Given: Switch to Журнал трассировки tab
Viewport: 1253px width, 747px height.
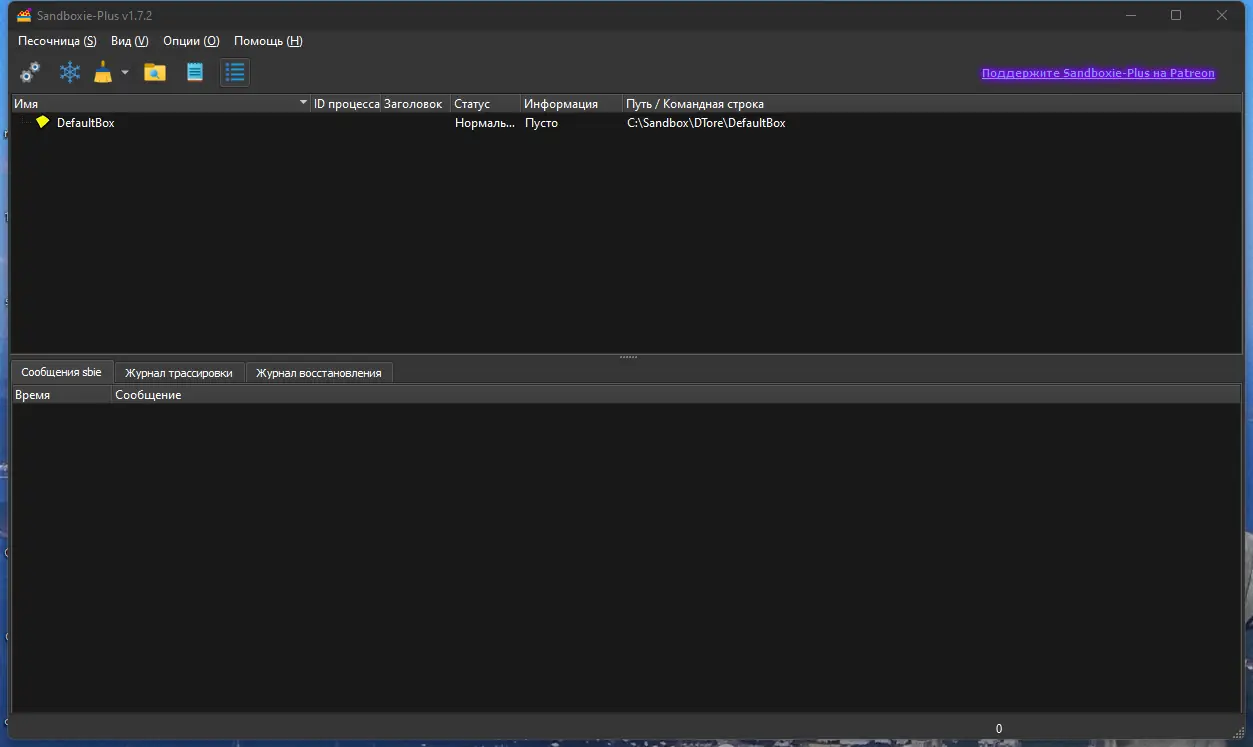Looking at the screenshot, I should (x=179, y=373).
